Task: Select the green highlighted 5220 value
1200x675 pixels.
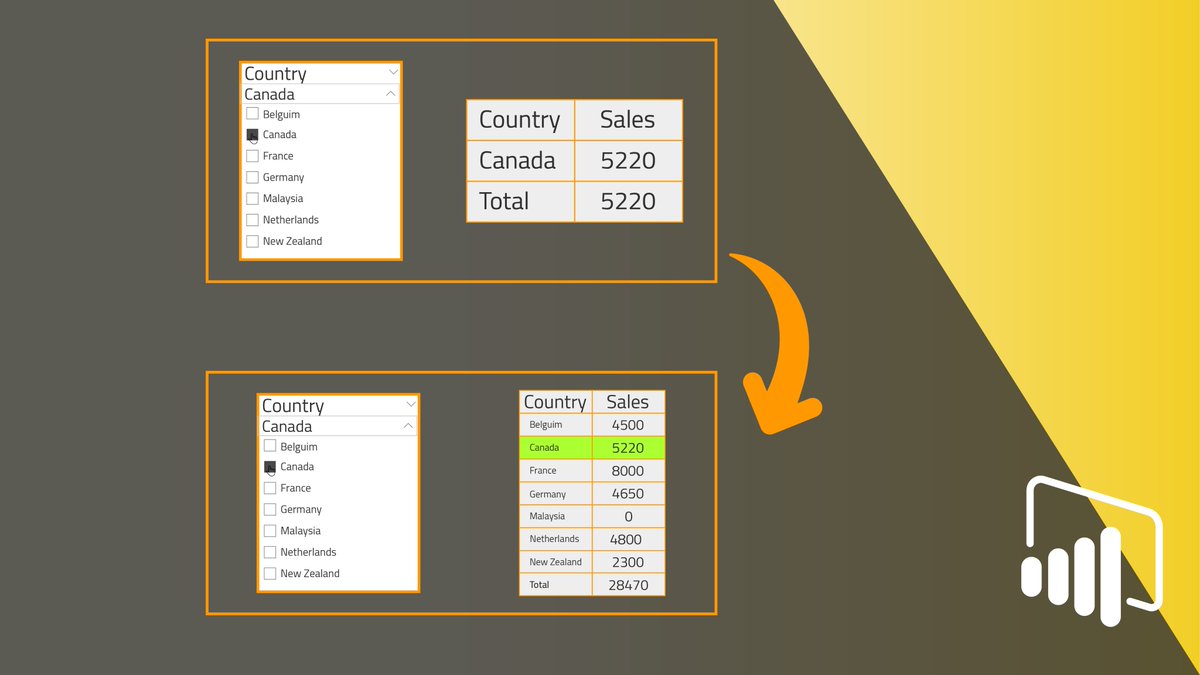Action: tap(628, 448)
